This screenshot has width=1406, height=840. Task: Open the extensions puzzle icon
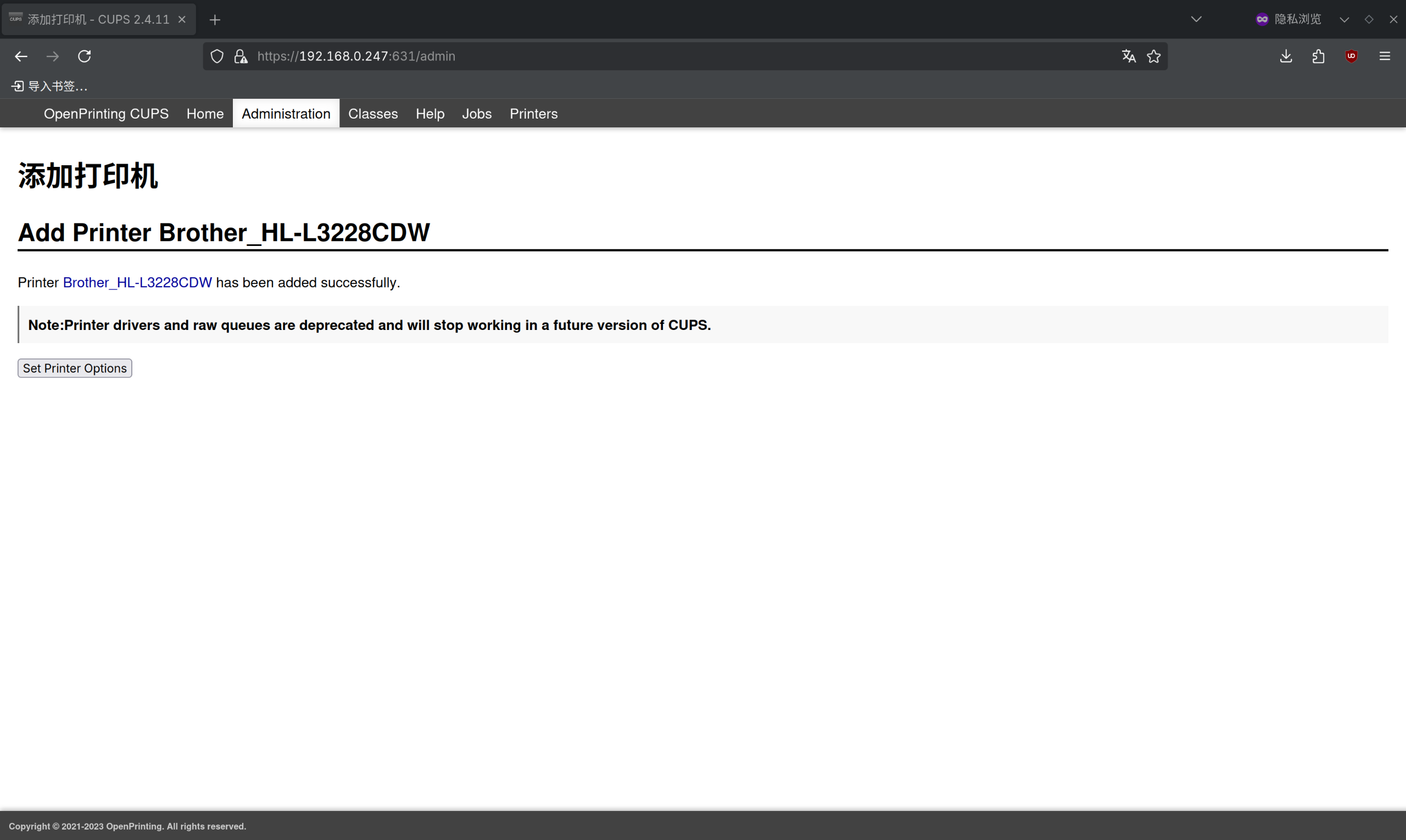(x=1318, y=56)
